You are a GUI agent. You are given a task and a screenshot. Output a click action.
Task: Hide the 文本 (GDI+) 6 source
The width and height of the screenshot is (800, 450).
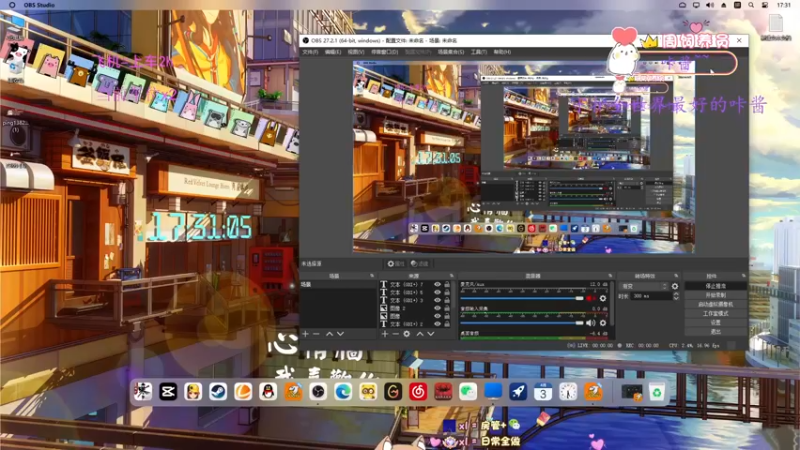(437, 292)
